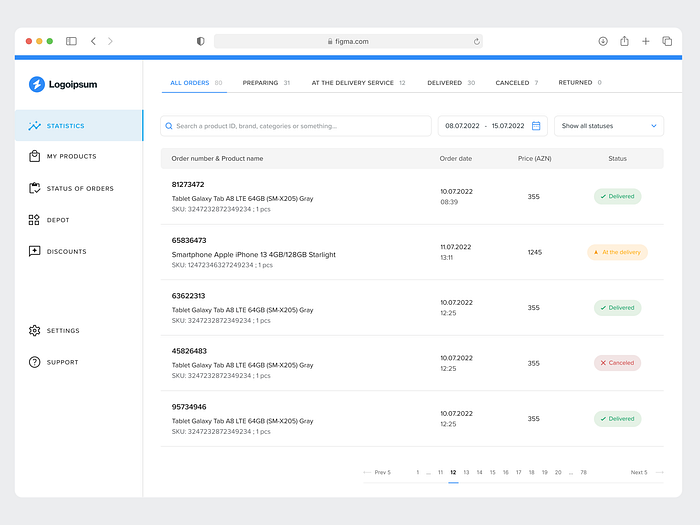700x525 pixels.
Task: Expand the Show all statuses dropdown
Action: point(608,126)
